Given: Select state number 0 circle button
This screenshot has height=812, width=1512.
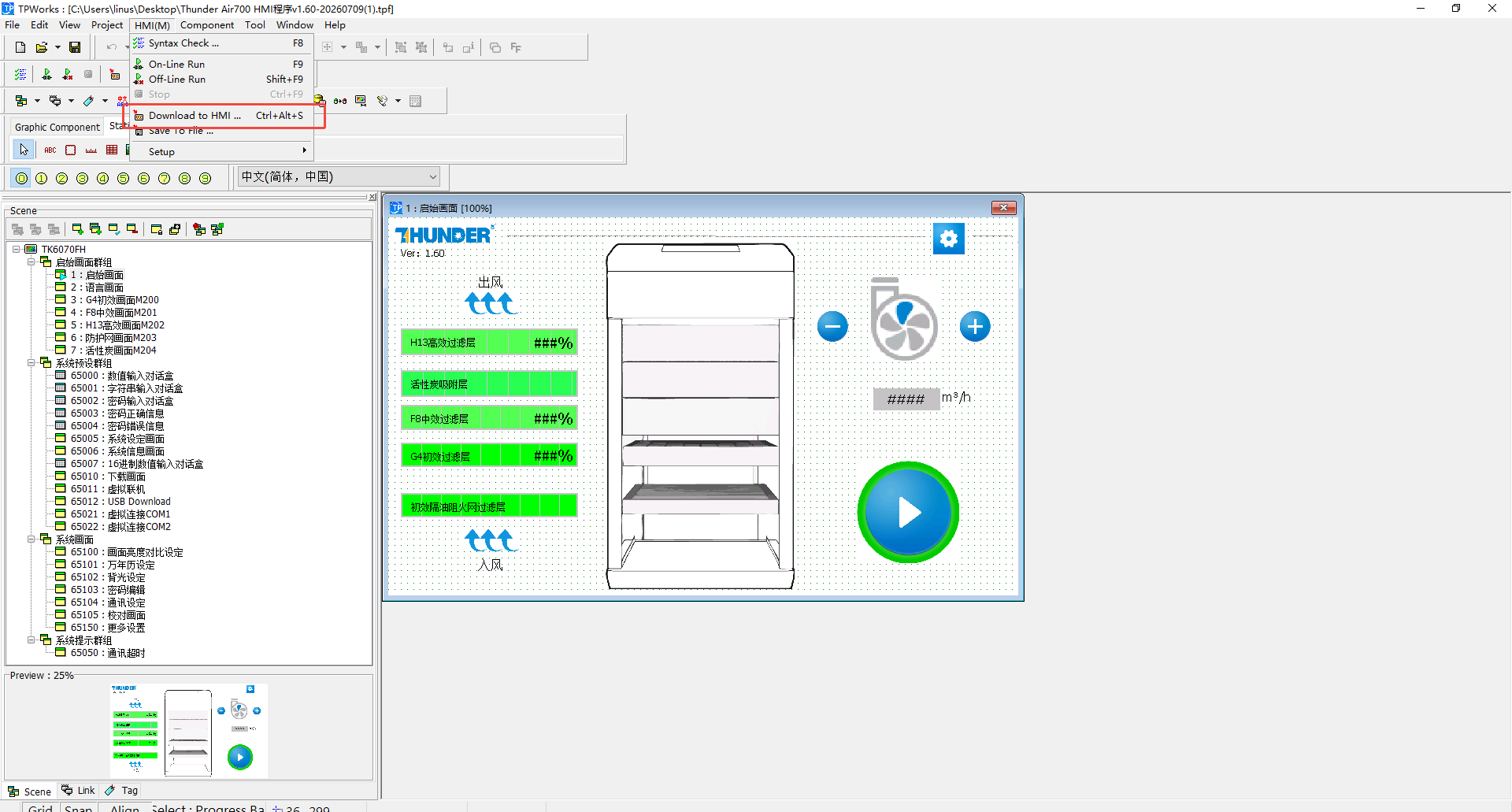Looking at the screenshot, I should pos(21,179).
